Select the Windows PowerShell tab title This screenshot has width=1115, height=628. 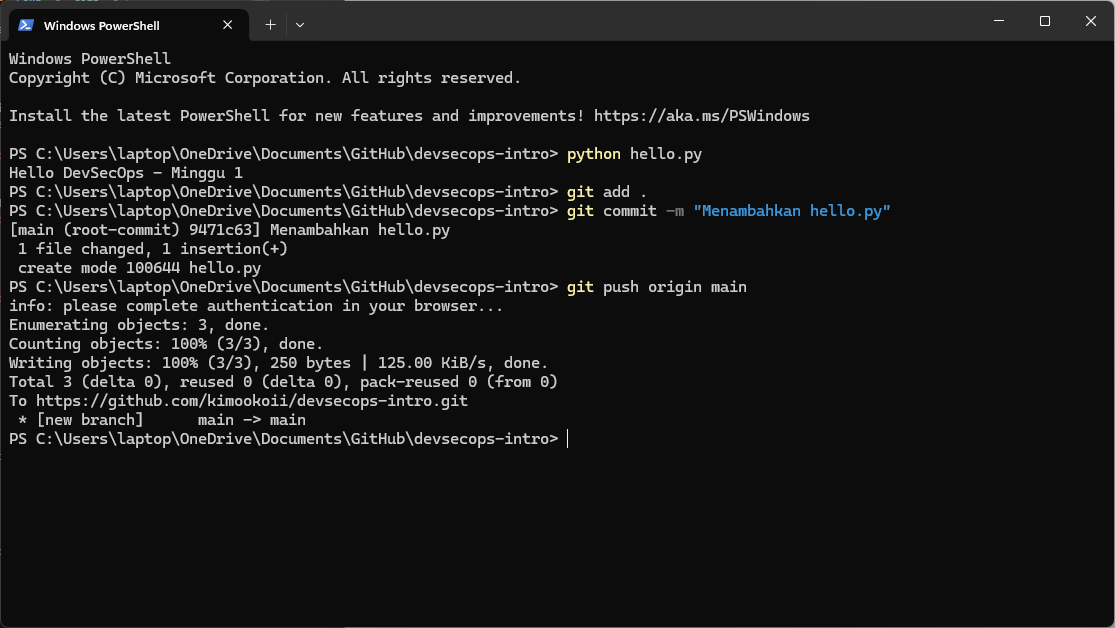click(102, 25)
